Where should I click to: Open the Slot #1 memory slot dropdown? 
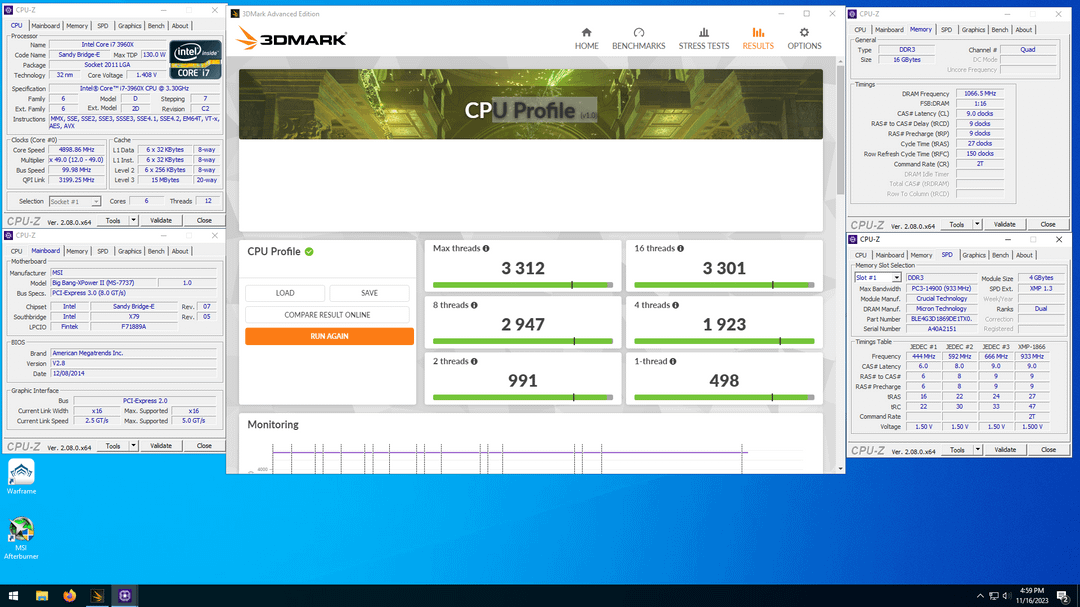click(x=878, y=278)
